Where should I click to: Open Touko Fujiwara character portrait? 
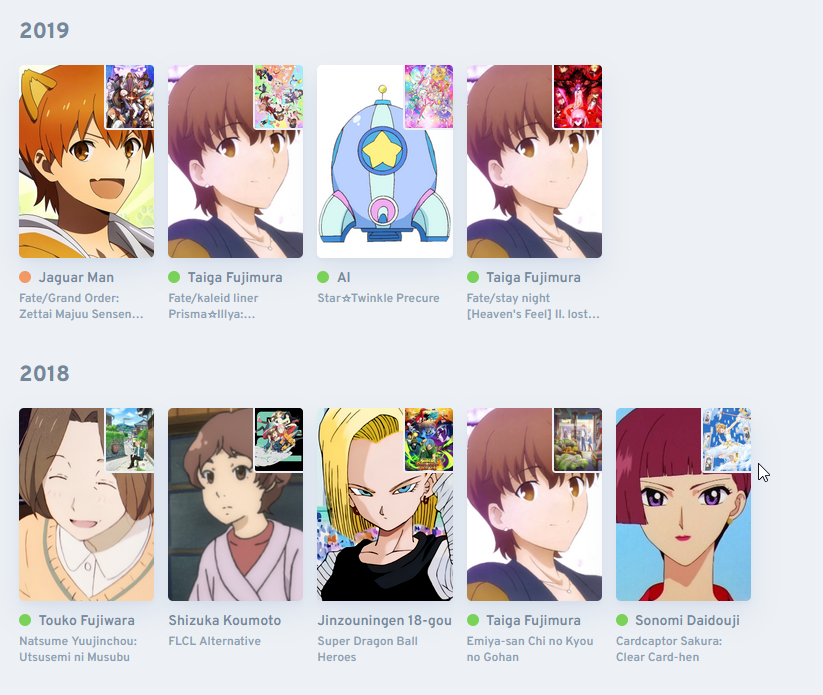coord(87,504)
